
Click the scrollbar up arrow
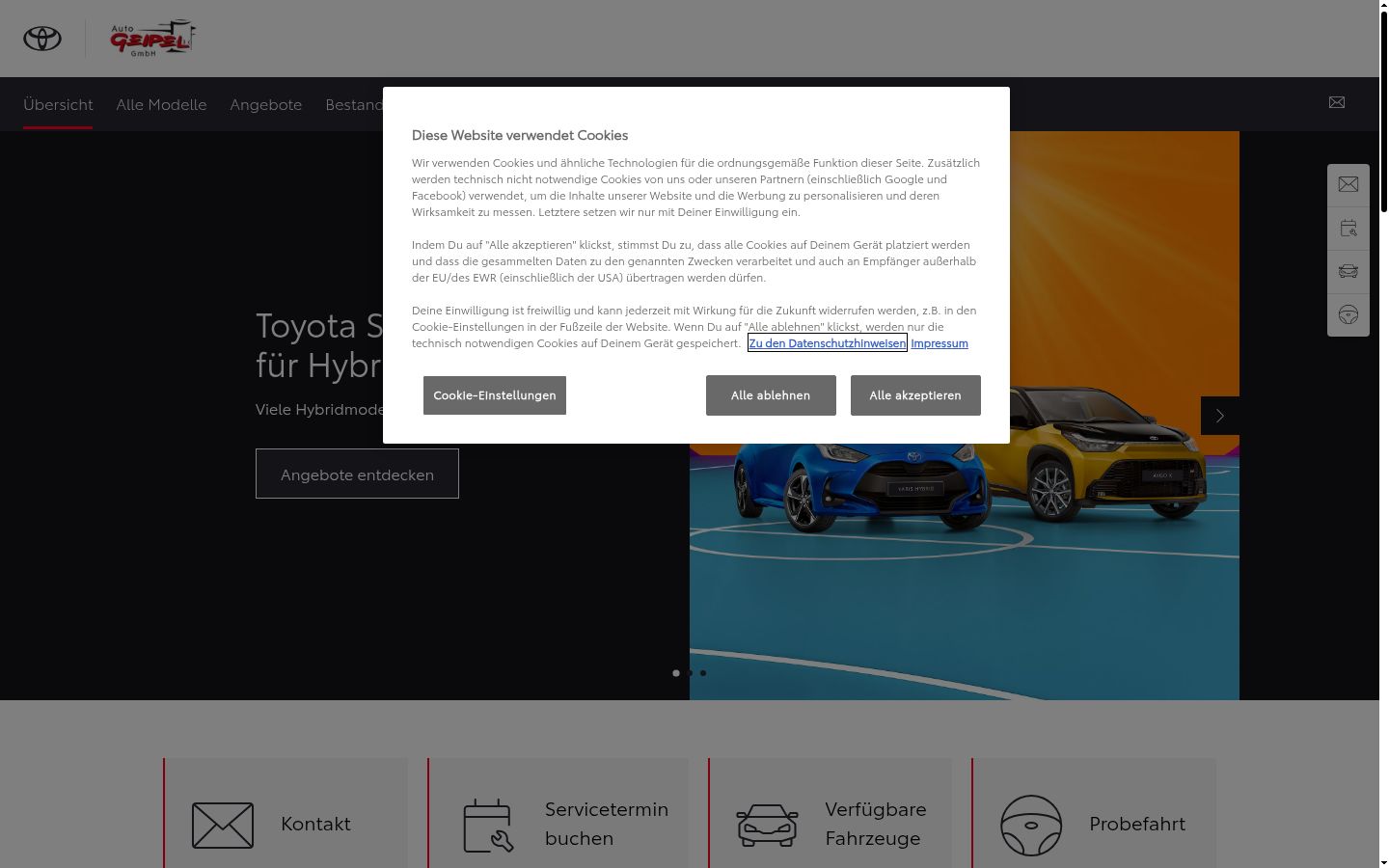tap(1384, 5)
